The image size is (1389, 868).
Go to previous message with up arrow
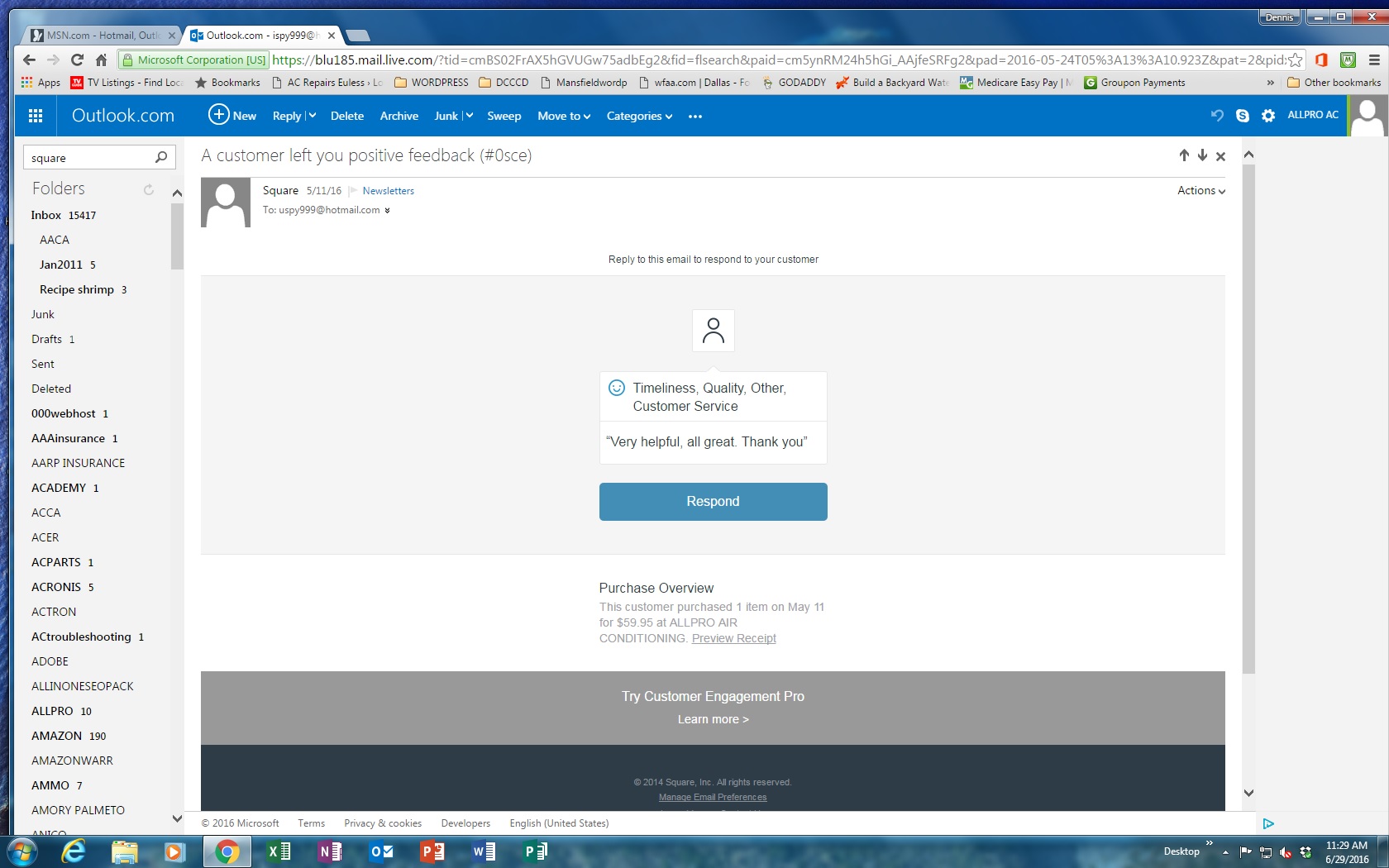point(1184,155)
